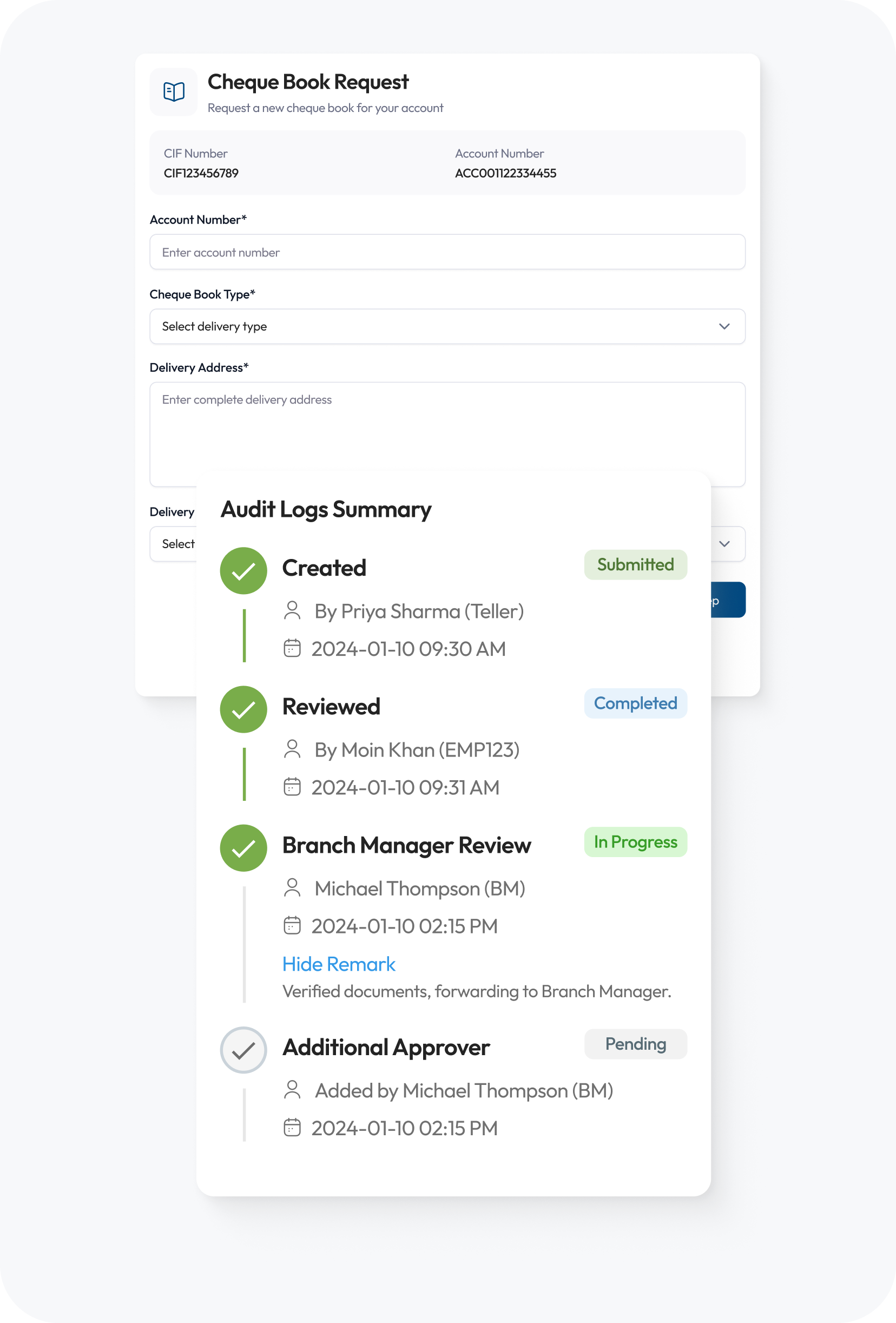Click person icon beside Added by Michael Thompson
The width and height of the screenshot is (896, 1323).
click(292, 1090)
